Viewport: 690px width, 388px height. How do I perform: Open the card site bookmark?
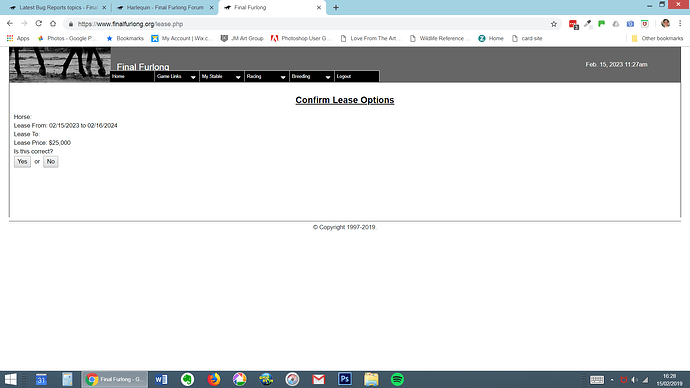click(527, 38)
